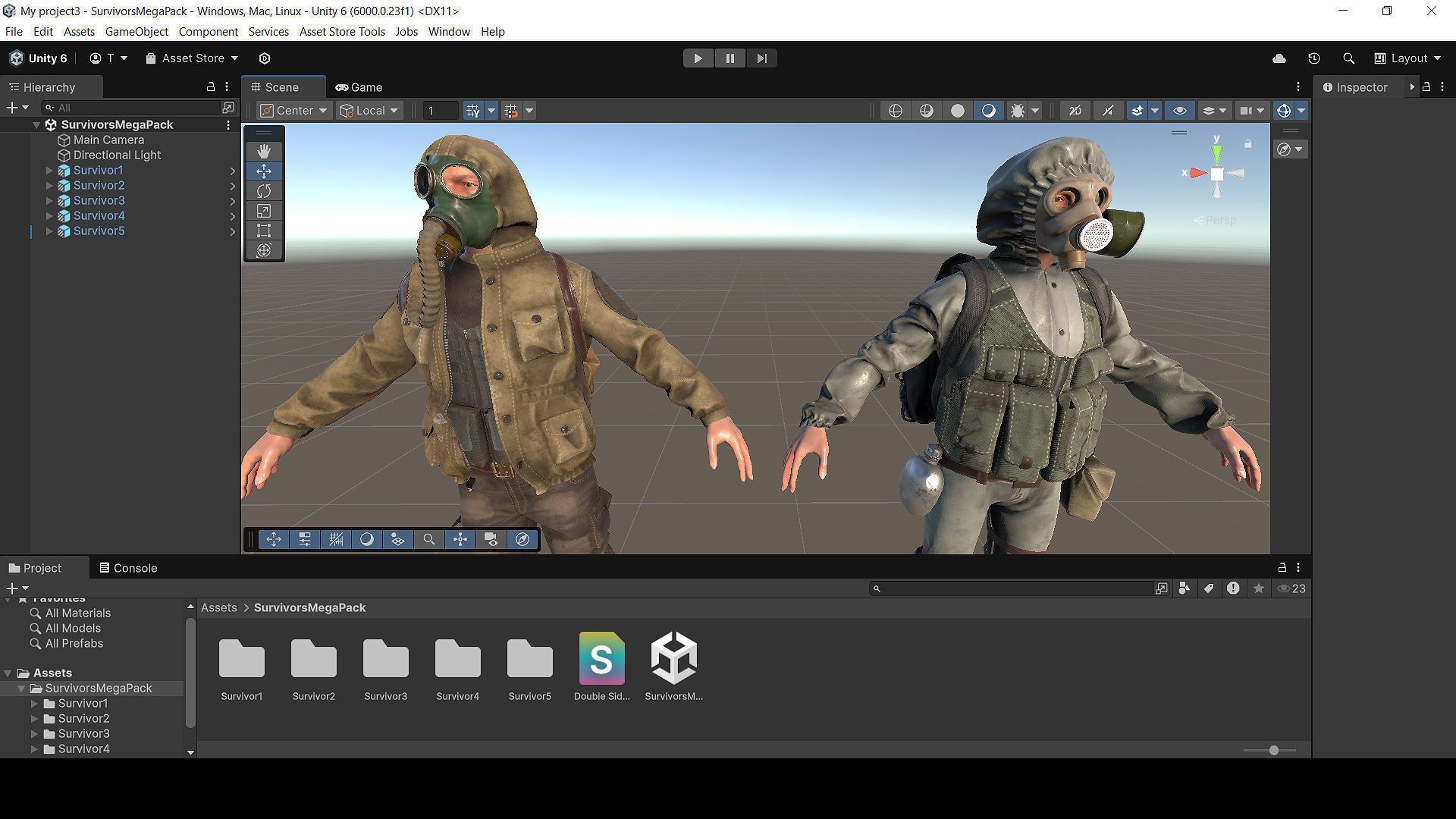Viewport: 1456px width, 819px height.
Task: Open the Double Sided shader asset
Action: click(601, 657)
